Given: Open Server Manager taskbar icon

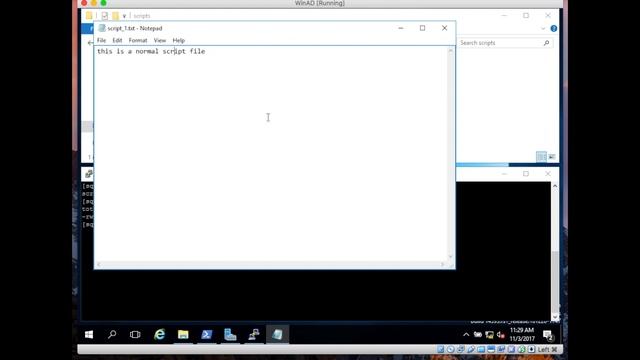Looking at the screenshot, I should (230, 335).
